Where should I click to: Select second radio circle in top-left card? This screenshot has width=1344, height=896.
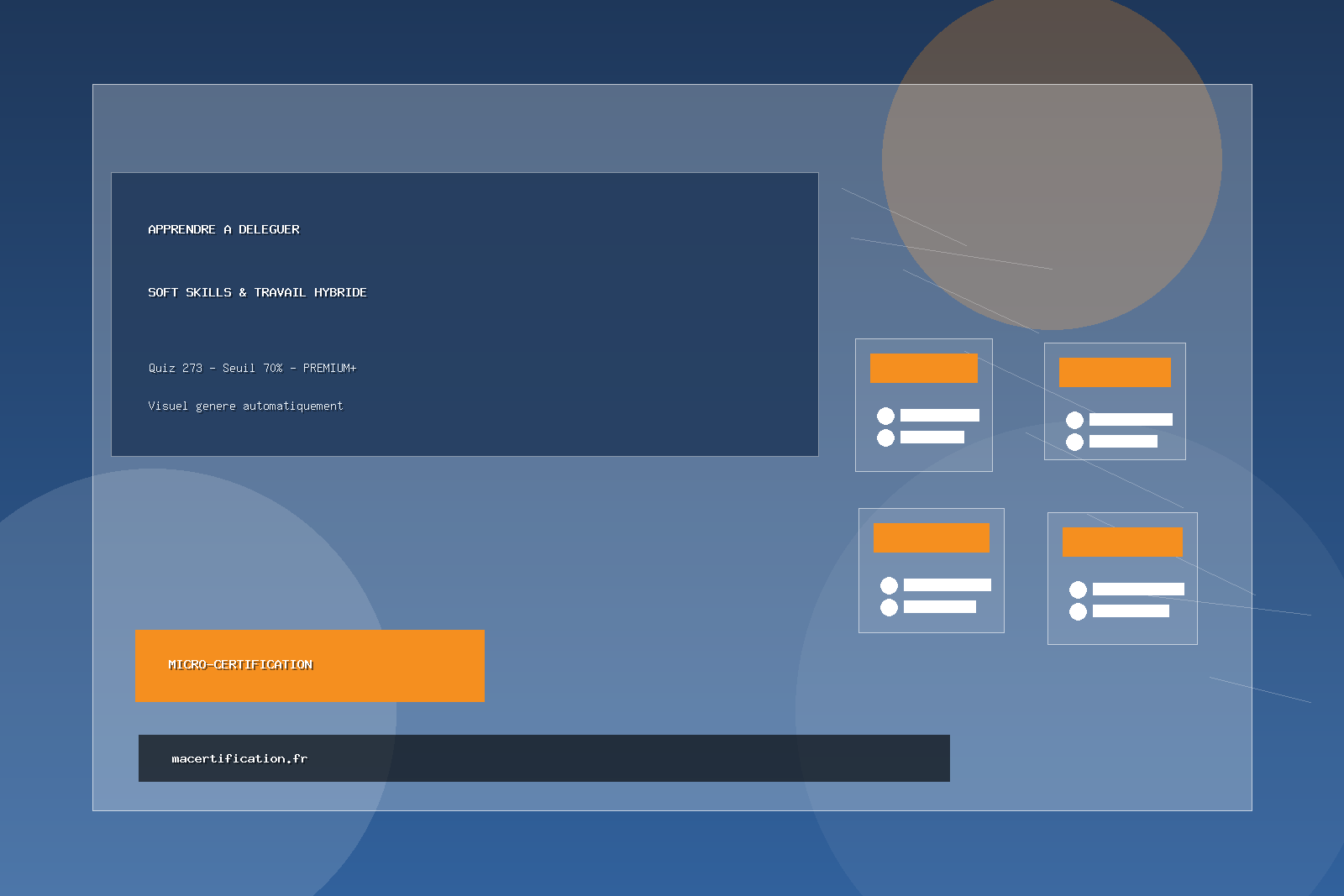pos(885,438)
